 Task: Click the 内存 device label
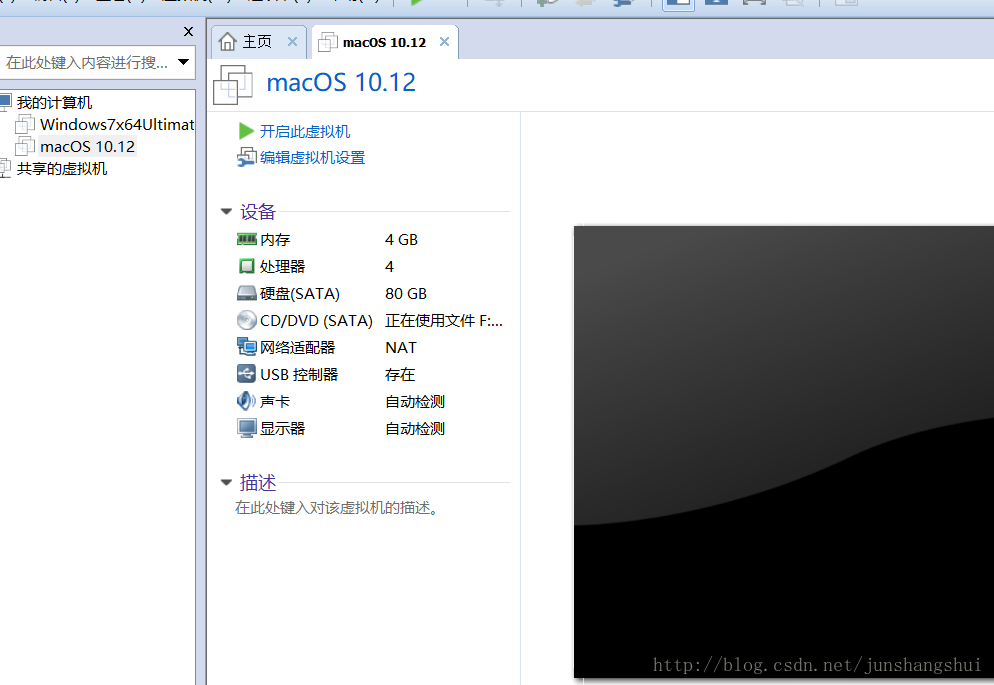(275, 240)
